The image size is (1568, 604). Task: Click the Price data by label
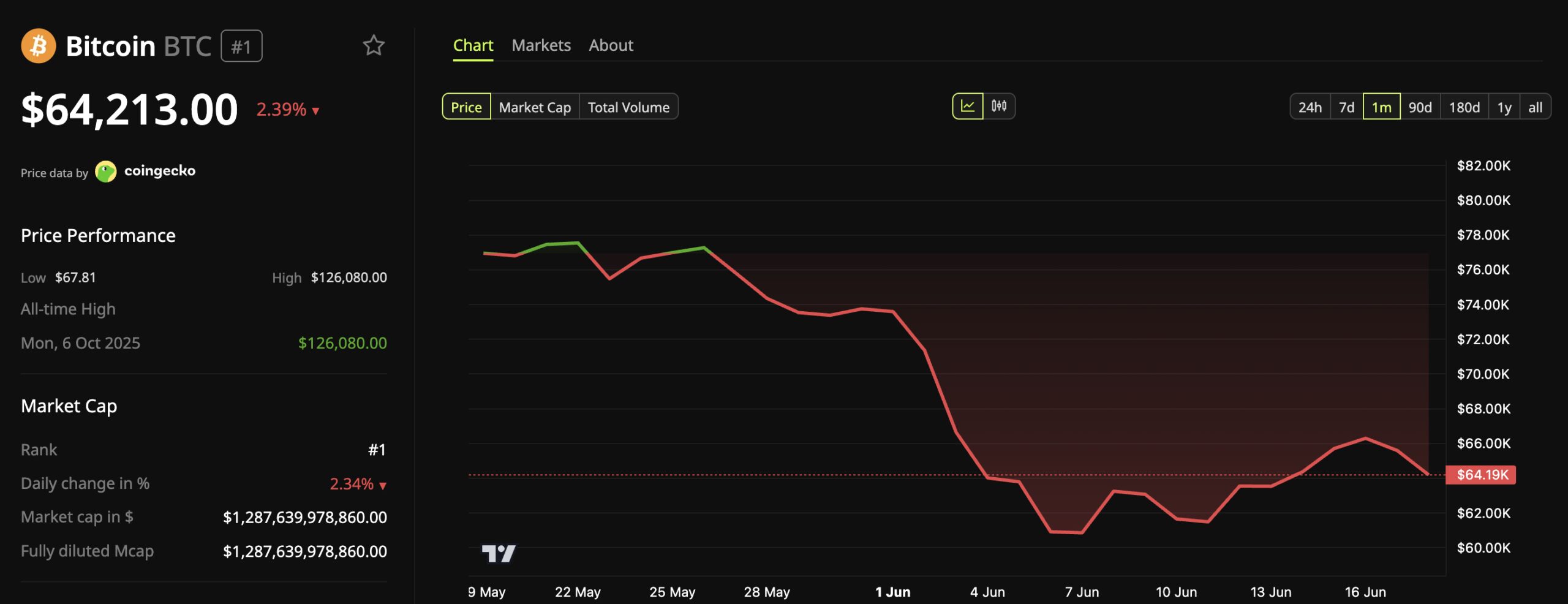55,173
